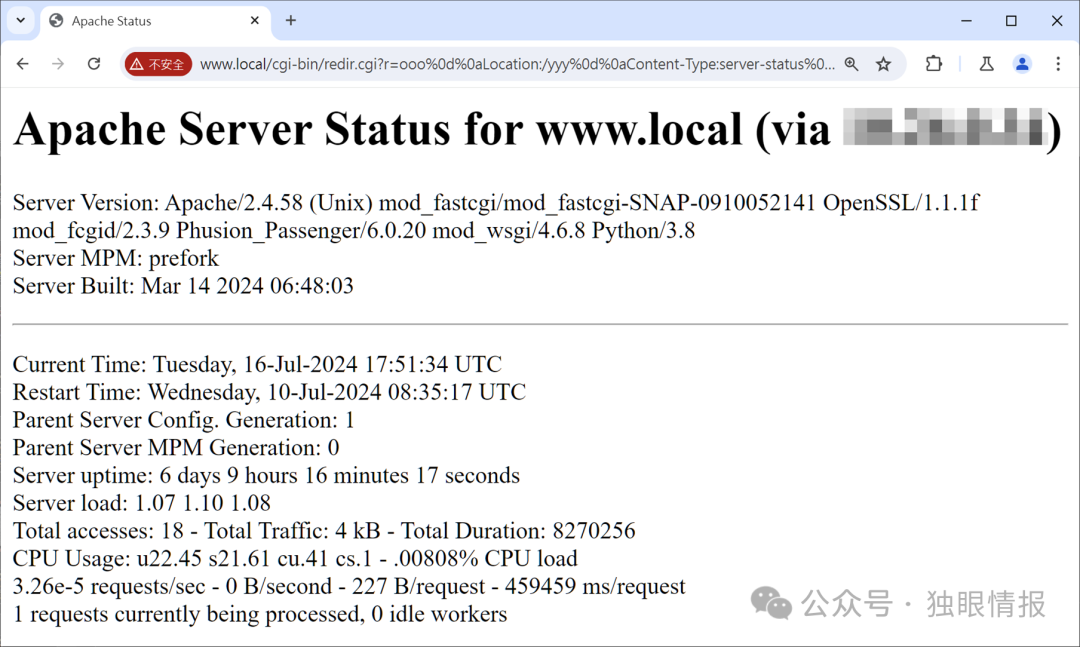
Task: Open the zoom magnifier in address bar
Action: (x=851, y=64)
